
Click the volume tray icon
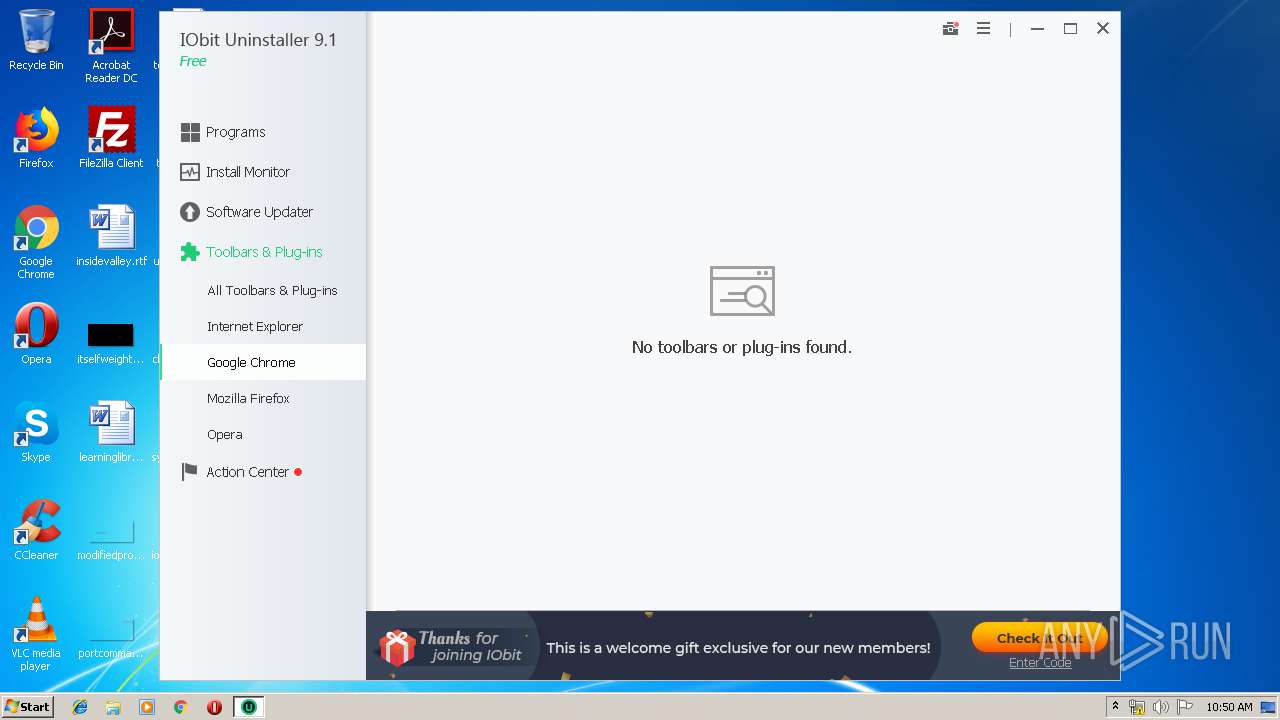pyautogui.click(x=1161, y=707)
